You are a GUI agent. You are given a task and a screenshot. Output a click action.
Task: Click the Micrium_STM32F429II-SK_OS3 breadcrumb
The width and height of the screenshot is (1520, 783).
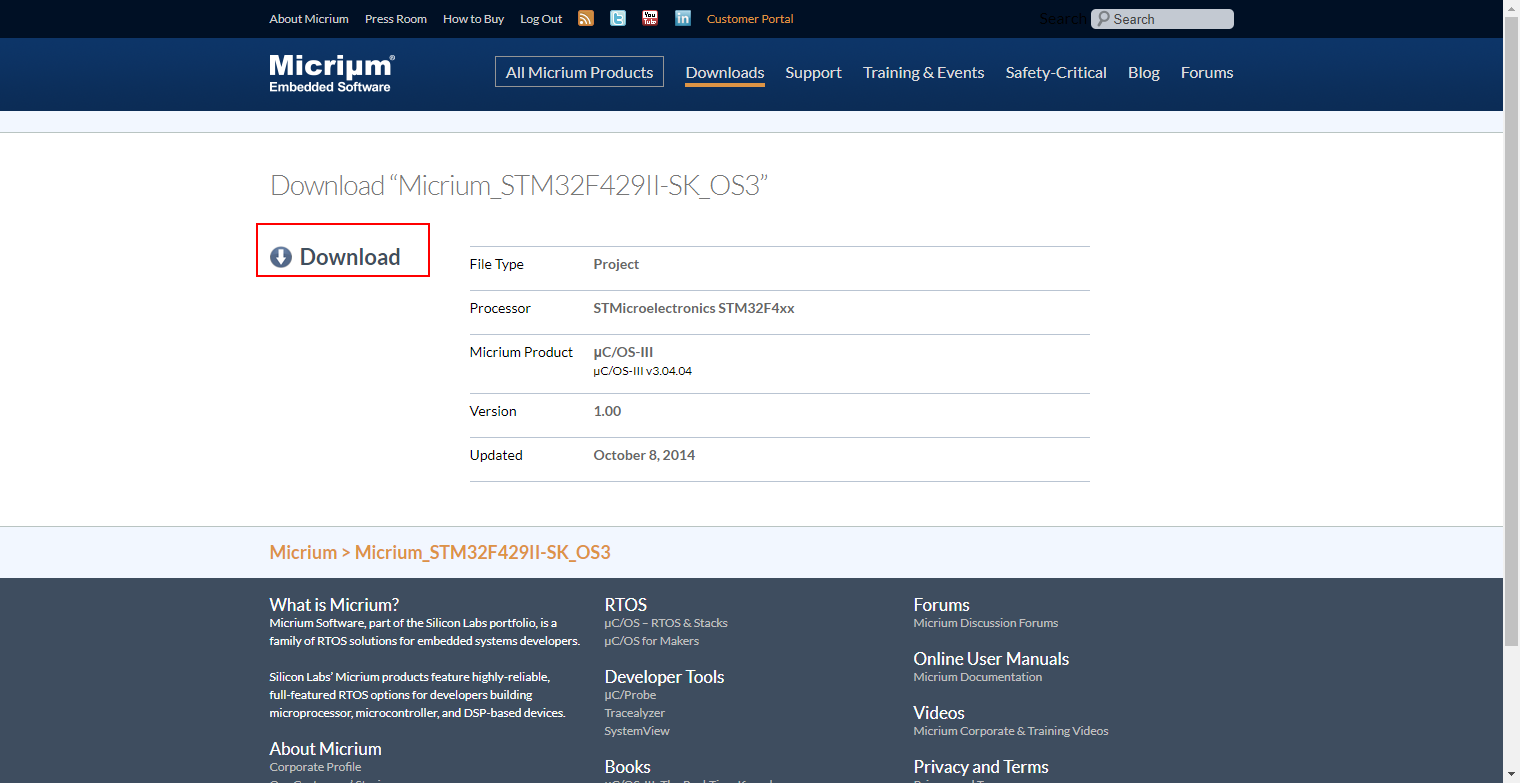coord(482,553)
